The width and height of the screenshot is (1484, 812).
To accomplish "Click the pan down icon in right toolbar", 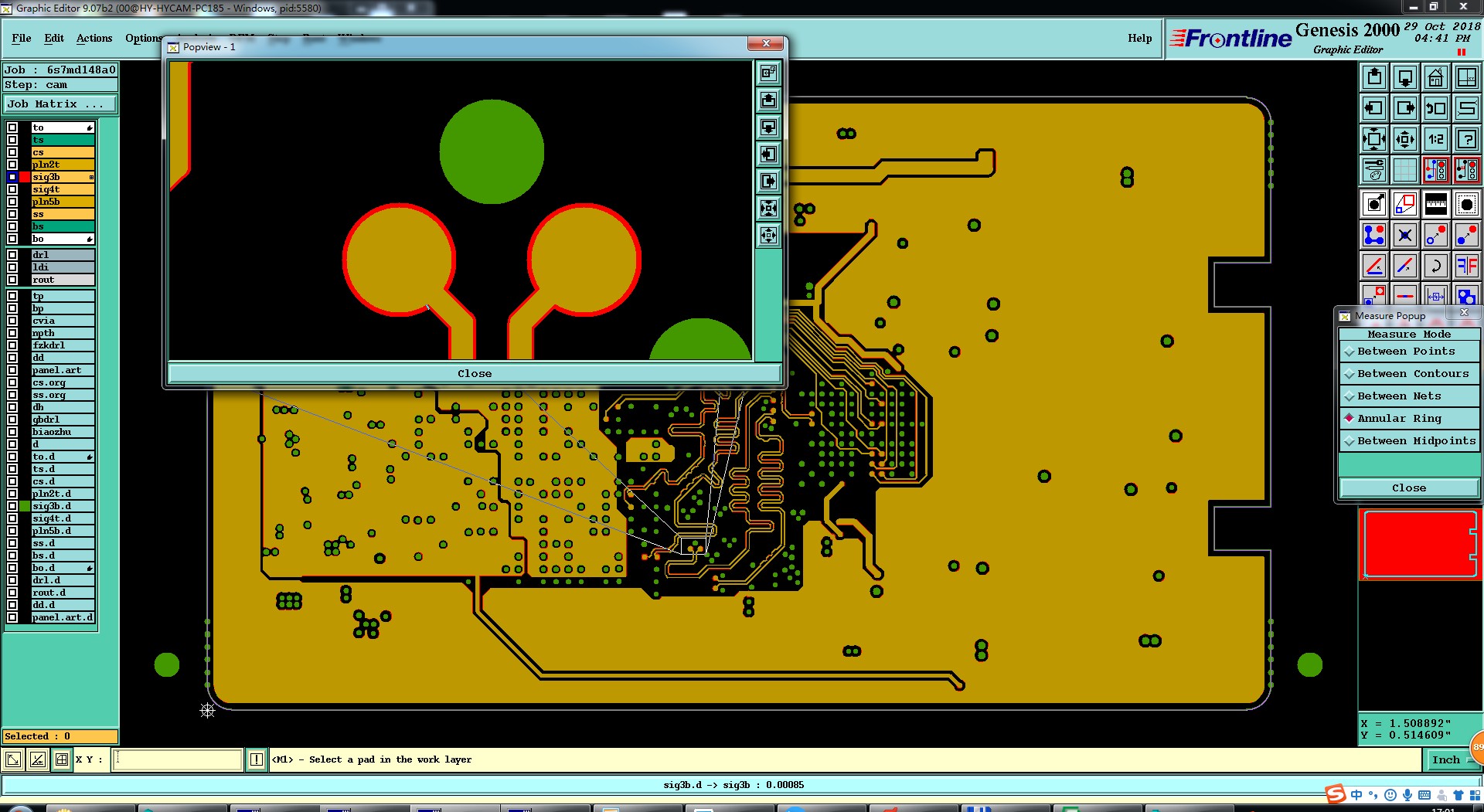I will pos(1405,77).
